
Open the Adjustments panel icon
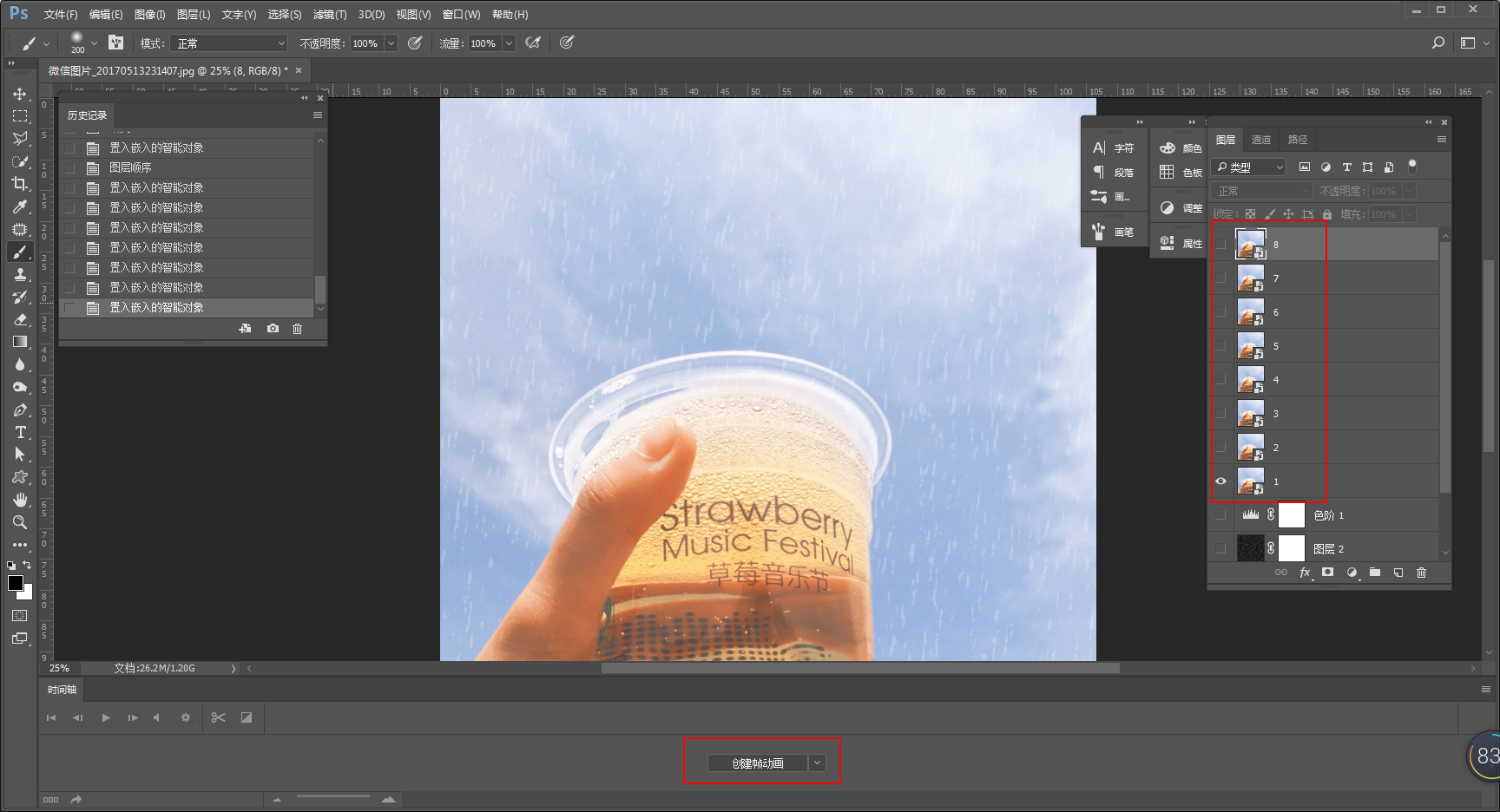pos(1167,208)
